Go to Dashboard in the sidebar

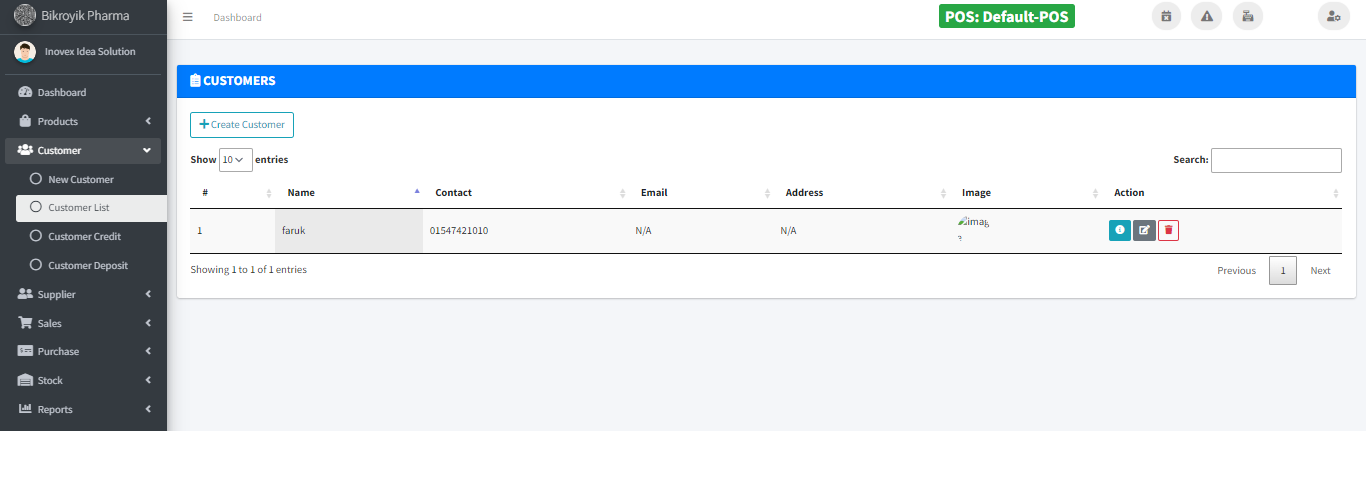tap(62, 93)
